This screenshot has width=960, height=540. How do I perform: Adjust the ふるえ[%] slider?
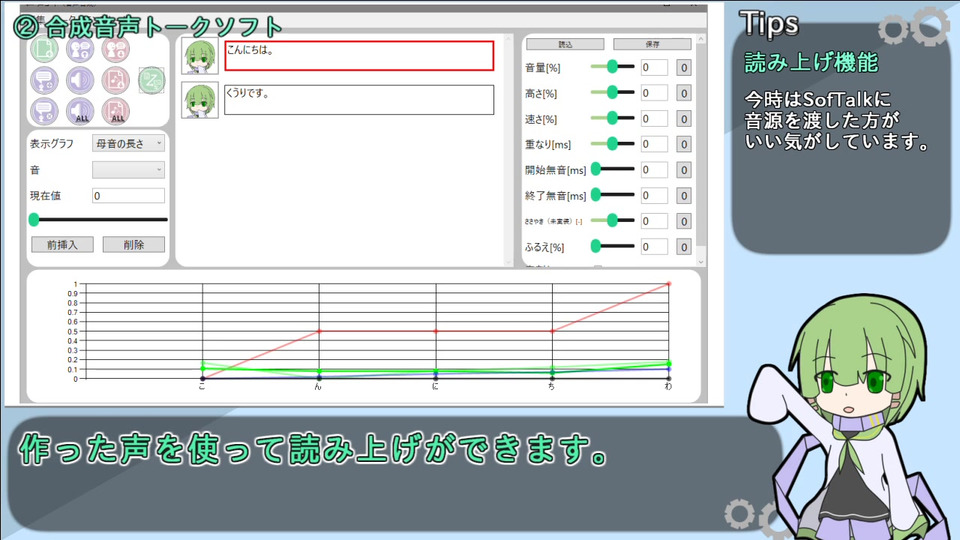tap(612, 246)
